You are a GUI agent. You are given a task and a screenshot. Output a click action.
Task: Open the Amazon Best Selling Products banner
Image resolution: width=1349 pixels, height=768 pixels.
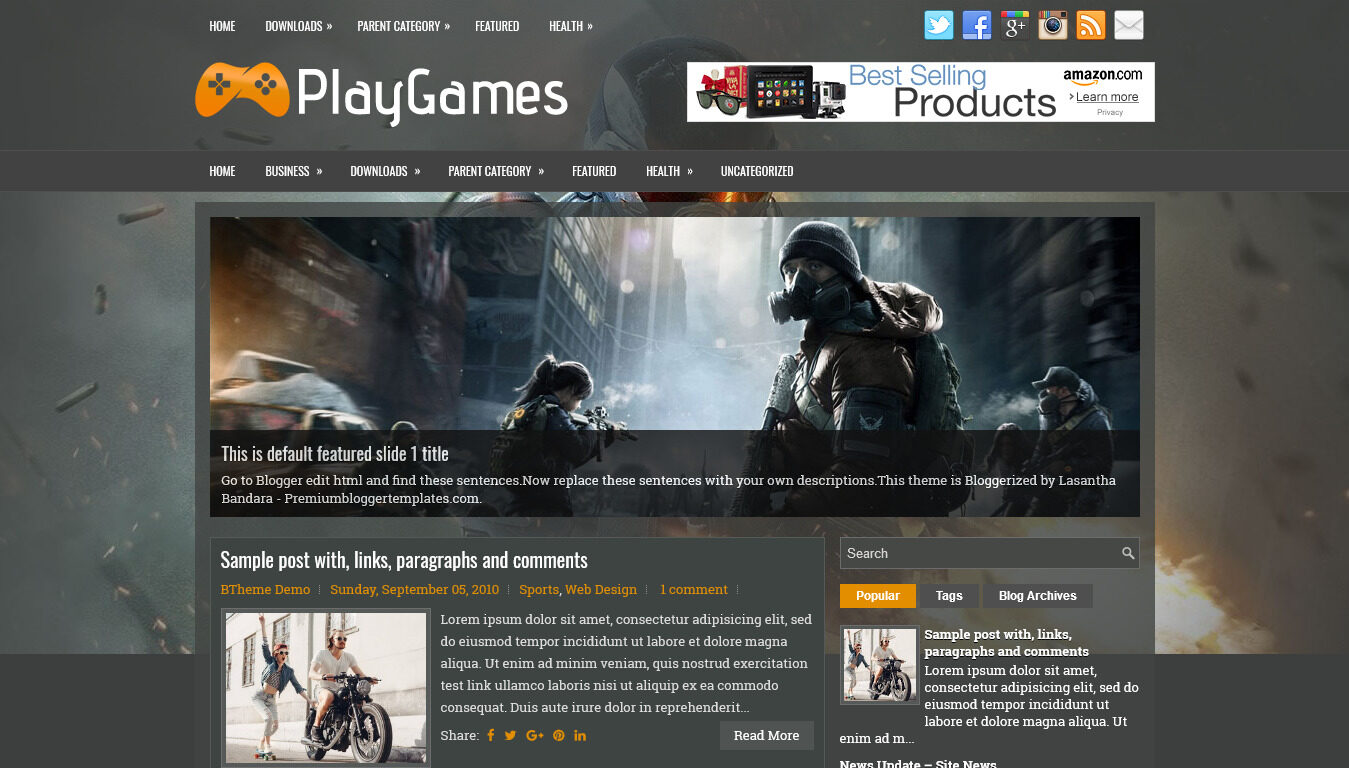(x=921, y=92)
